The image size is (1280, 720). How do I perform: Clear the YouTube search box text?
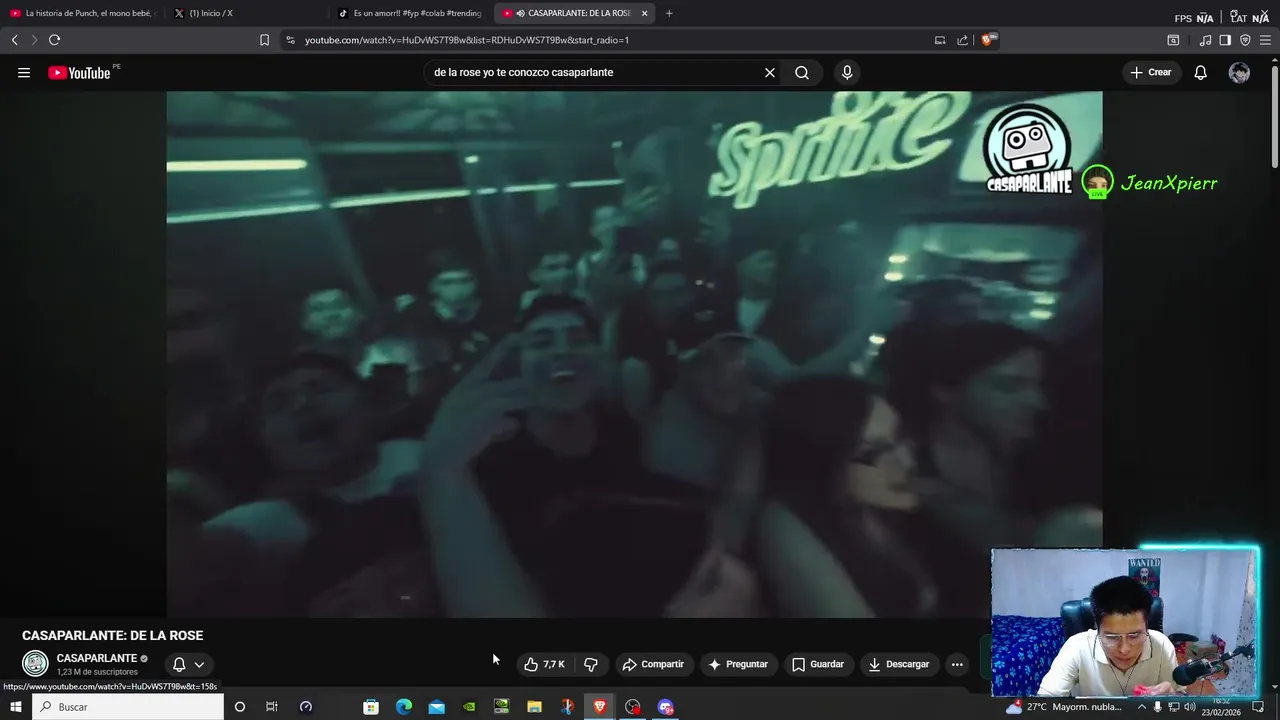click(x=770, y=72)
